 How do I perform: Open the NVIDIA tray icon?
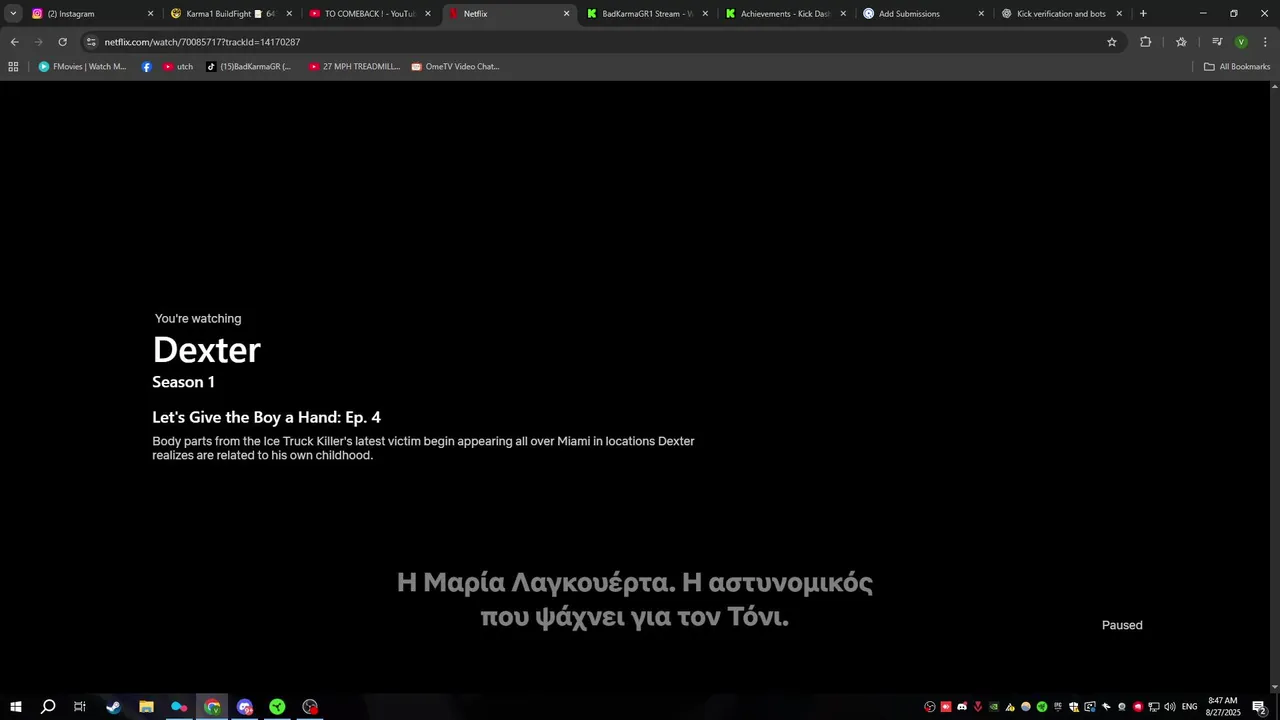coord(994,707)
